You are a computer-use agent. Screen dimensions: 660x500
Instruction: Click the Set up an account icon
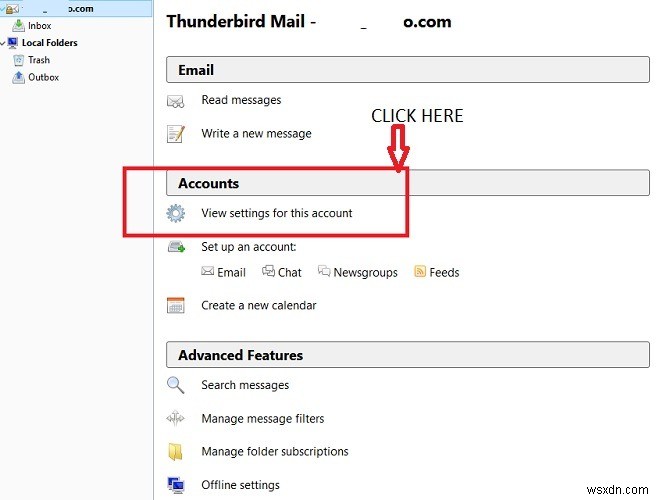point(176,247)
